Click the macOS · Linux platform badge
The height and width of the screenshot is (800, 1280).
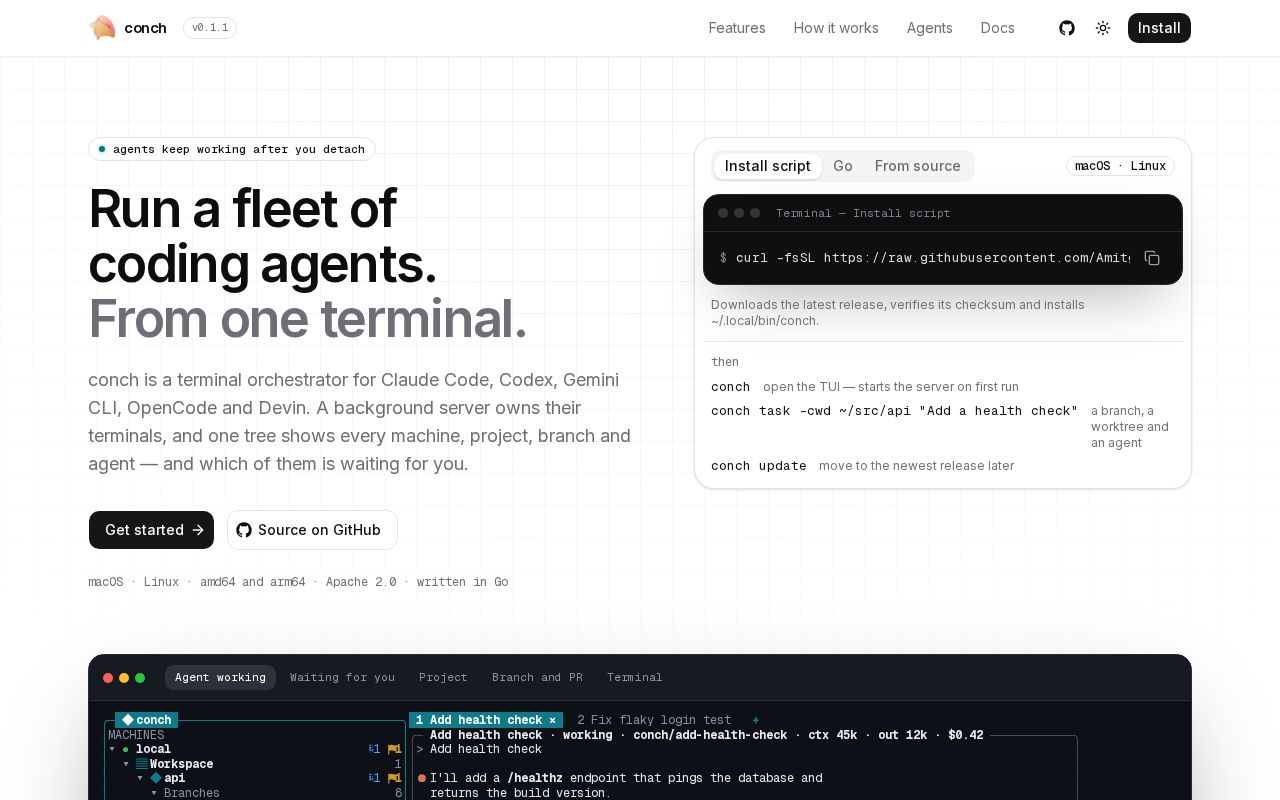(x=1121, y=166)
